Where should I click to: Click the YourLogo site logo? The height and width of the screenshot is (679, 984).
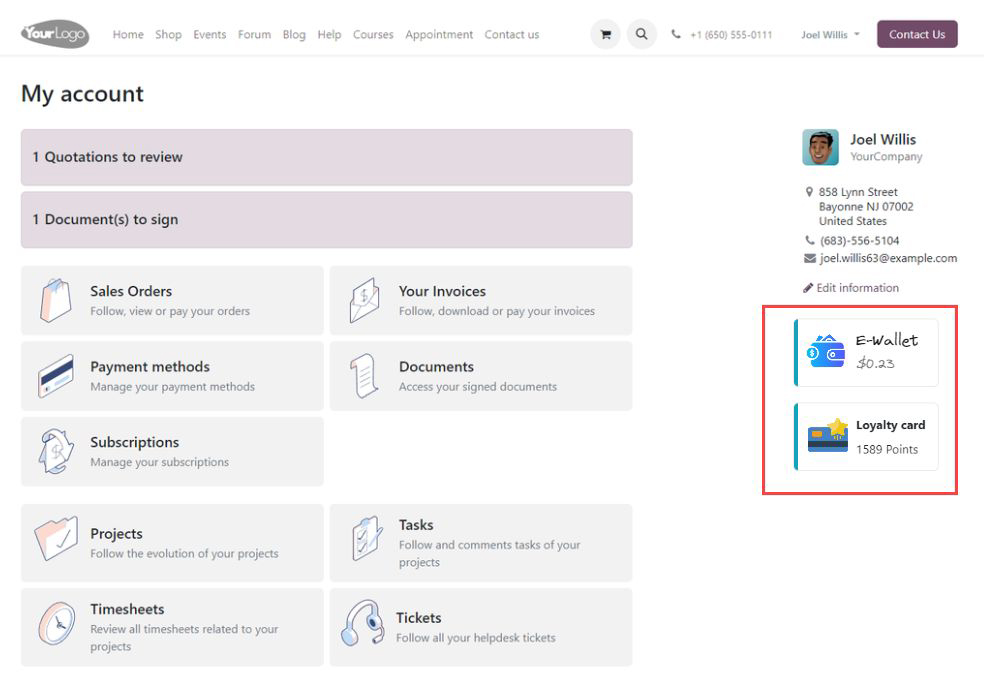point(55,33)
